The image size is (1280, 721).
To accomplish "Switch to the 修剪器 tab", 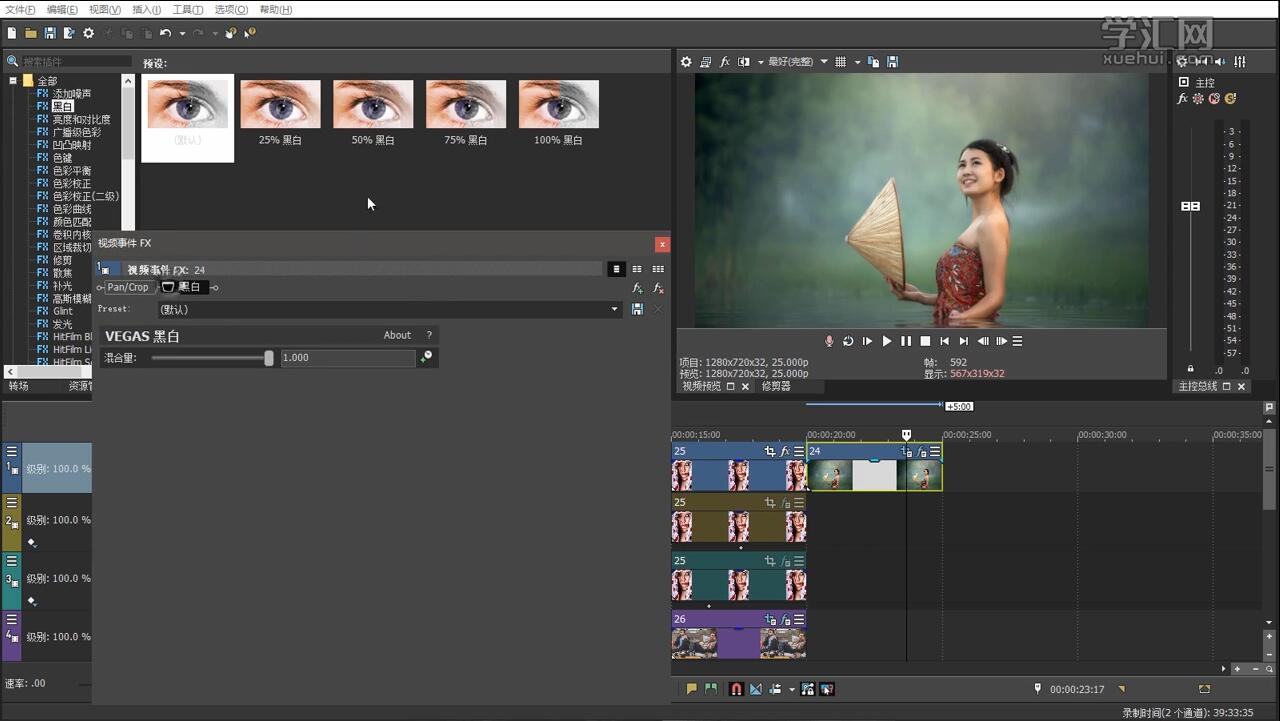I will tap(776, 386).
